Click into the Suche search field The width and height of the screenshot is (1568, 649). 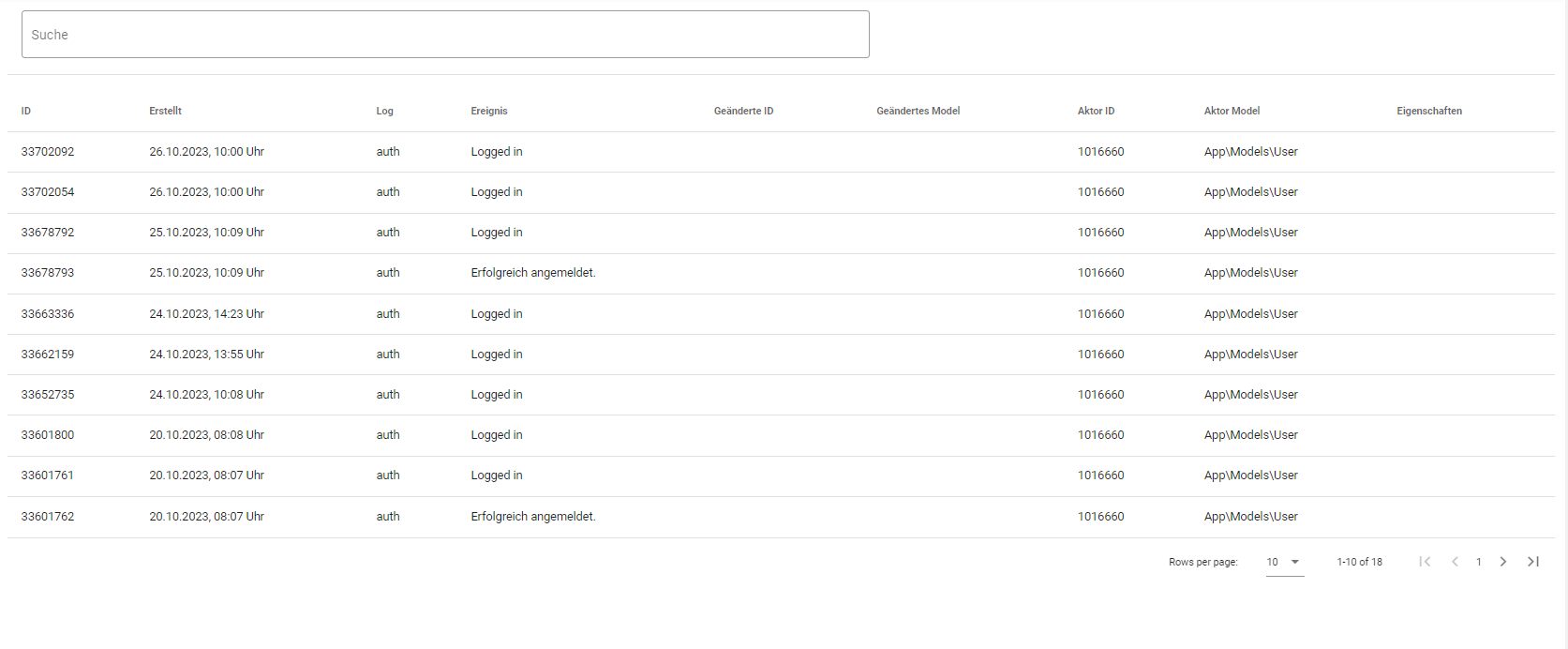(445, 35)
